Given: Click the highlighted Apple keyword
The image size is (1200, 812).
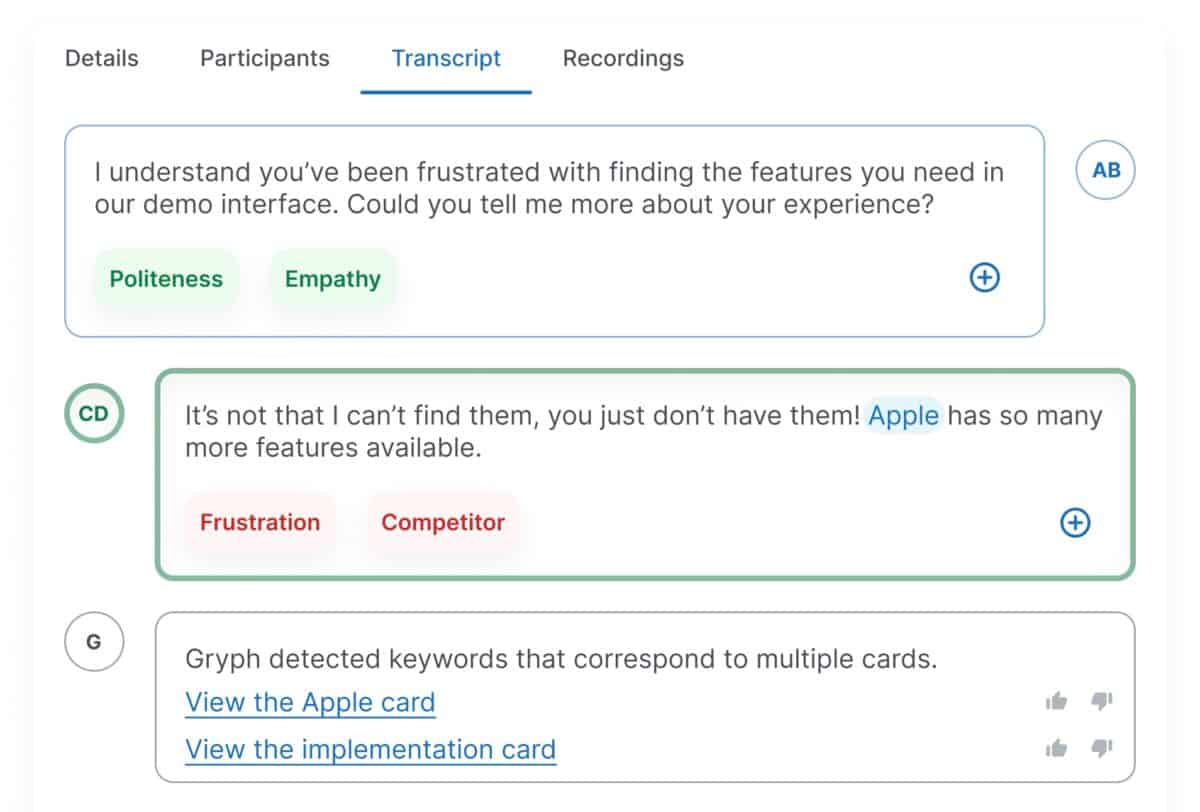Looking at the screenshot, I should click(x=904, y=415).
